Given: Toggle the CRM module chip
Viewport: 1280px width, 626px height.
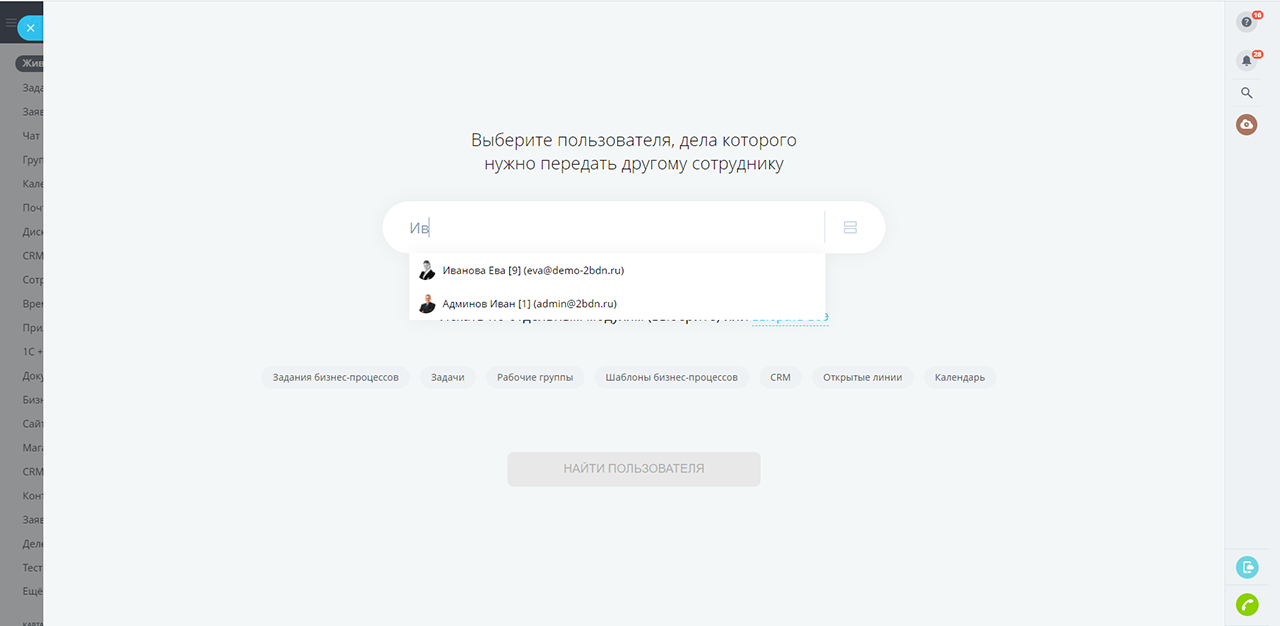Looking at the screenshot, I should click(780, 378).
